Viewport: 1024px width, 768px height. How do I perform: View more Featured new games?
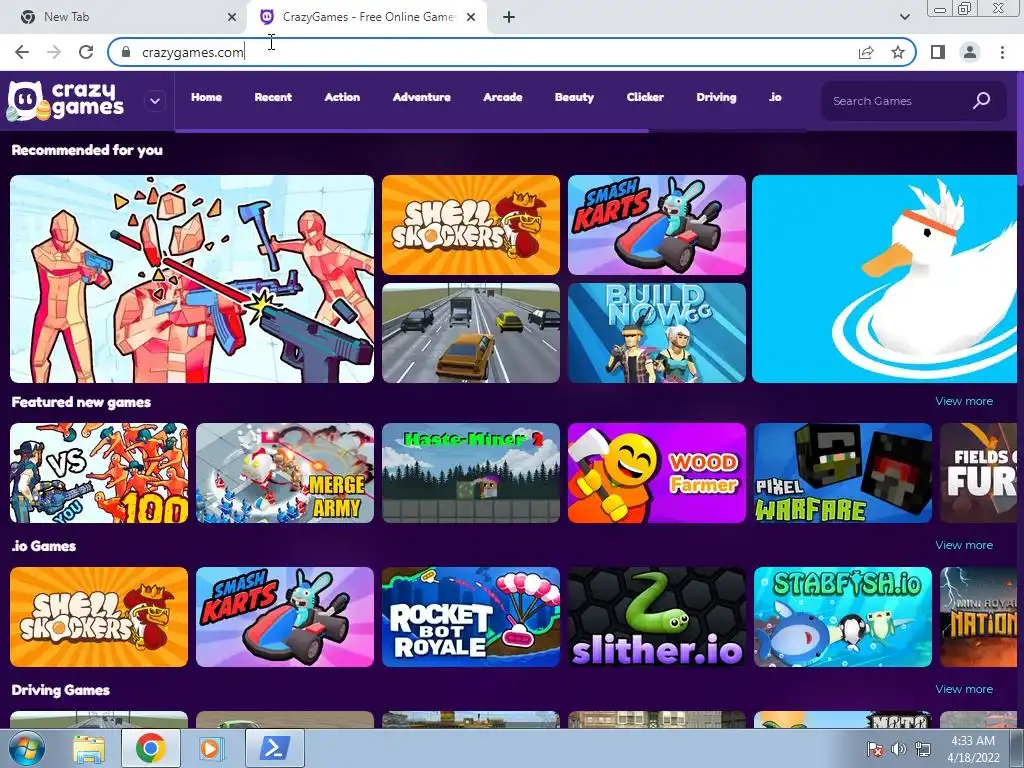964,401
